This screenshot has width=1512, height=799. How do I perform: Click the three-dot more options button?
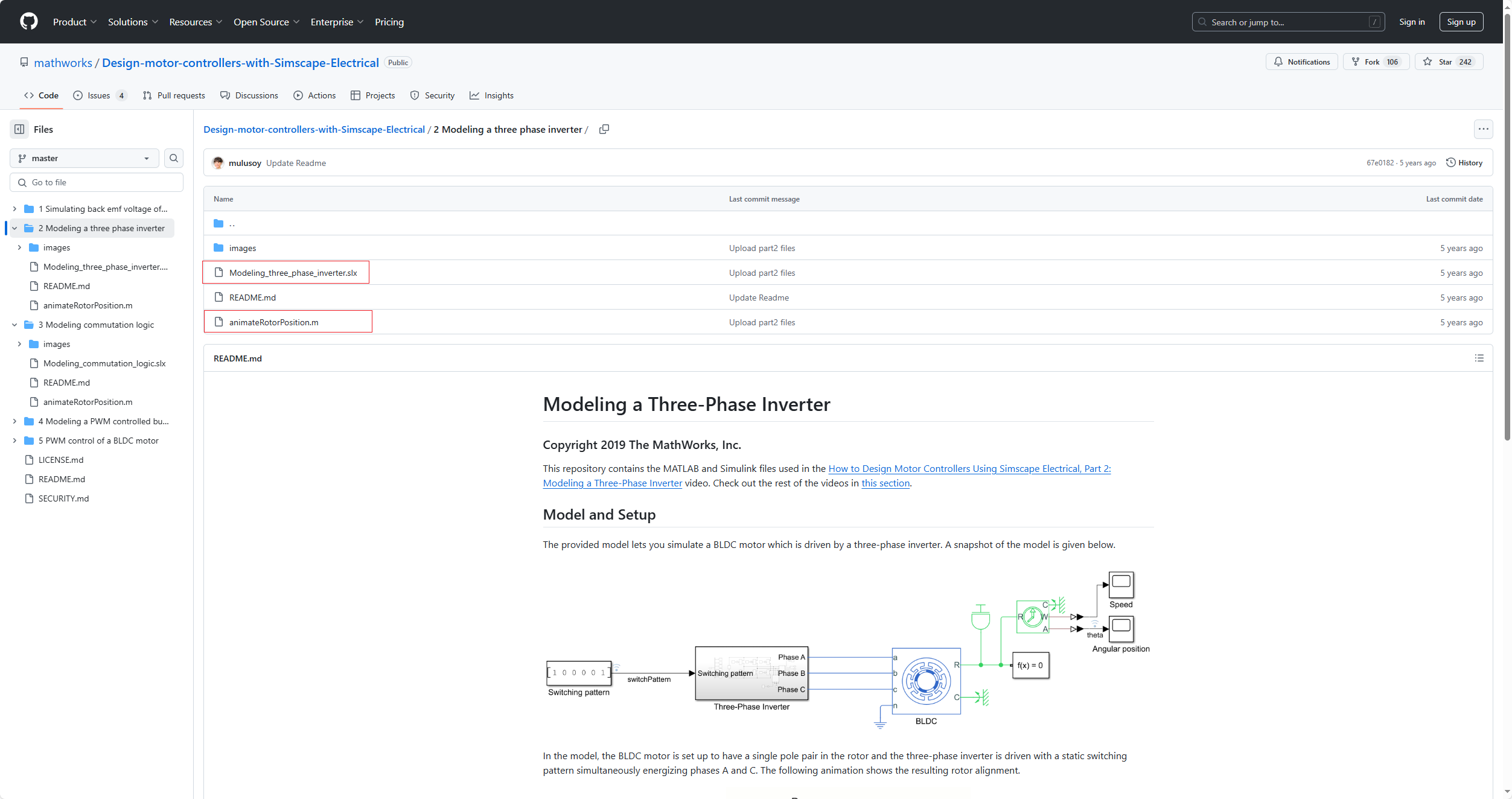[x=1483, y=129]
